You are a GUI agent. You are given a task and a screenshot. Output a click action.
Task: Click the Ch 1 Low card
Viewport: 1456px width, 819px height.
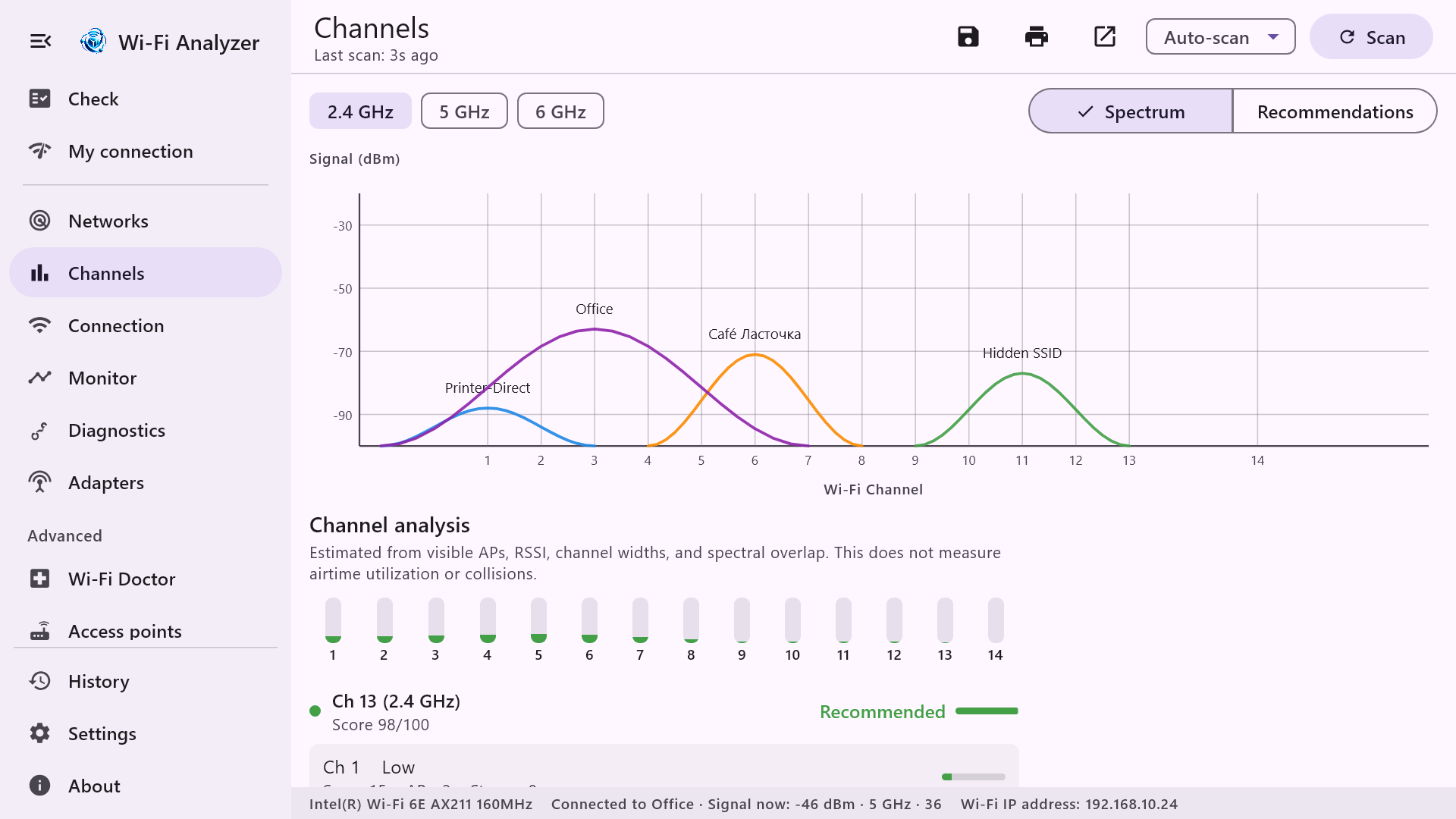(x=664, y=766)
